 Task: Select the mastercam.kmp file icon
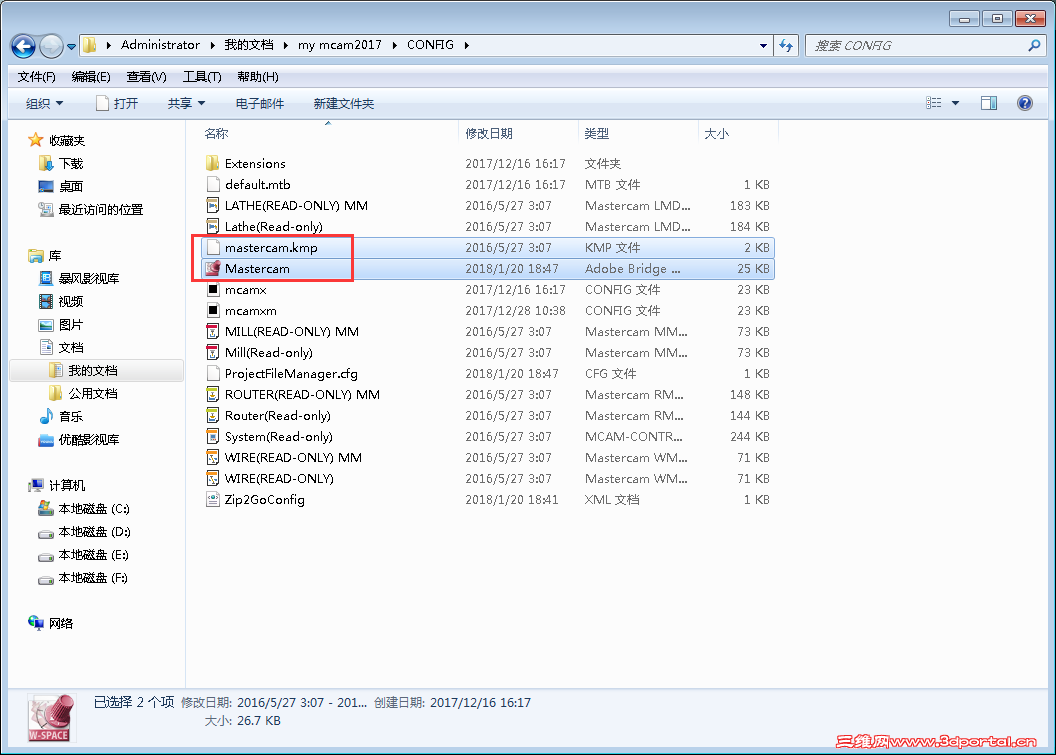tap(213, 247)
